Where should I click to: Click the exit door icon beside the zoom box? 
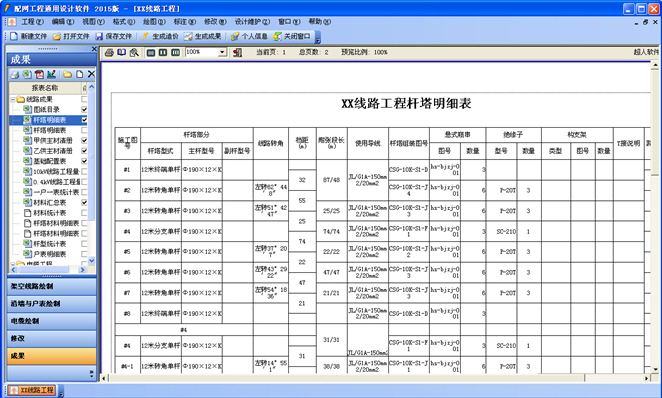click(238, 52)
